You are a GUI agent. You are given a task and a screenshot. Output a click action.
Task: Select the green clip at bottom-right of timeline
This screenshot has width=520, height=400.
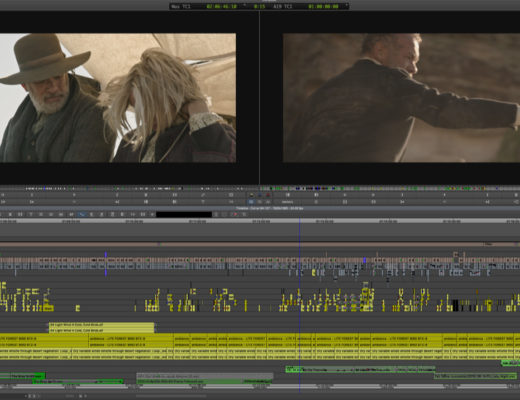(475, 376)
